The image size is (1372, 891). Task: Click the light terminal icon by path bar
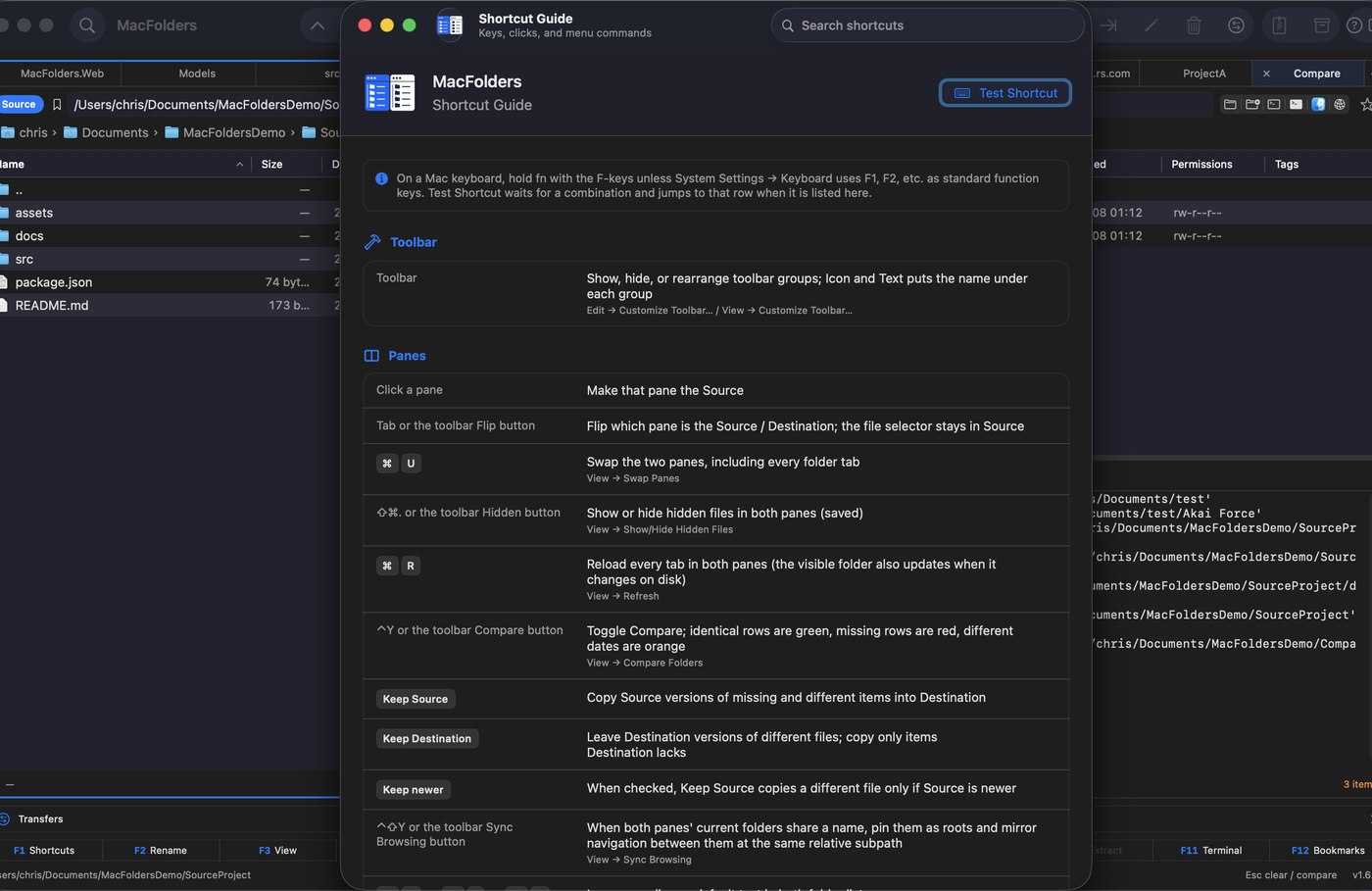pos(1296,104)
